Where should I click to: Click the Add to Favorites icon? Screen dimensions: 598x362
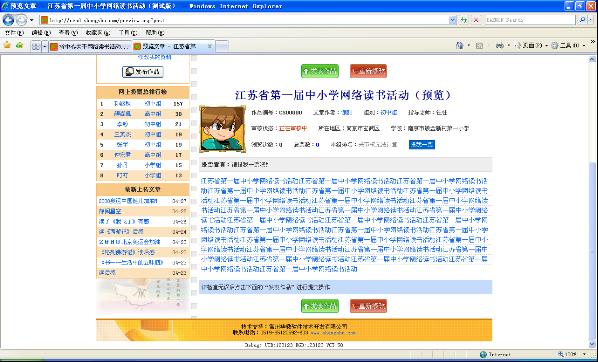coord(19,45)
